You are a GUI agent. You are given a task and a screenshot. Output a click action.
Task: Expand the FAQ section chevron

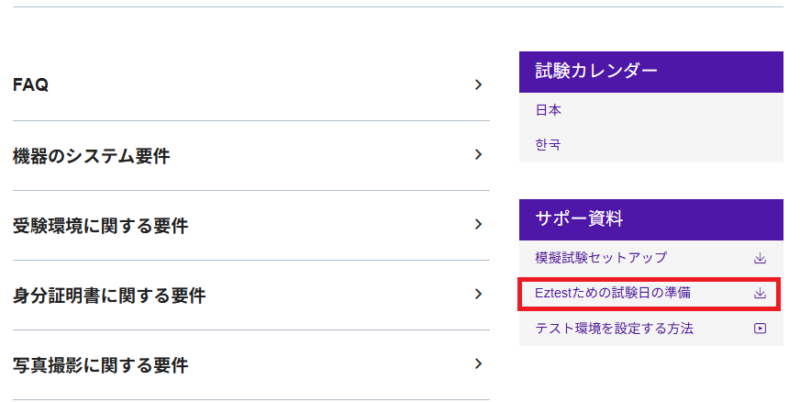pyautogui.click(x=479, y=85)
